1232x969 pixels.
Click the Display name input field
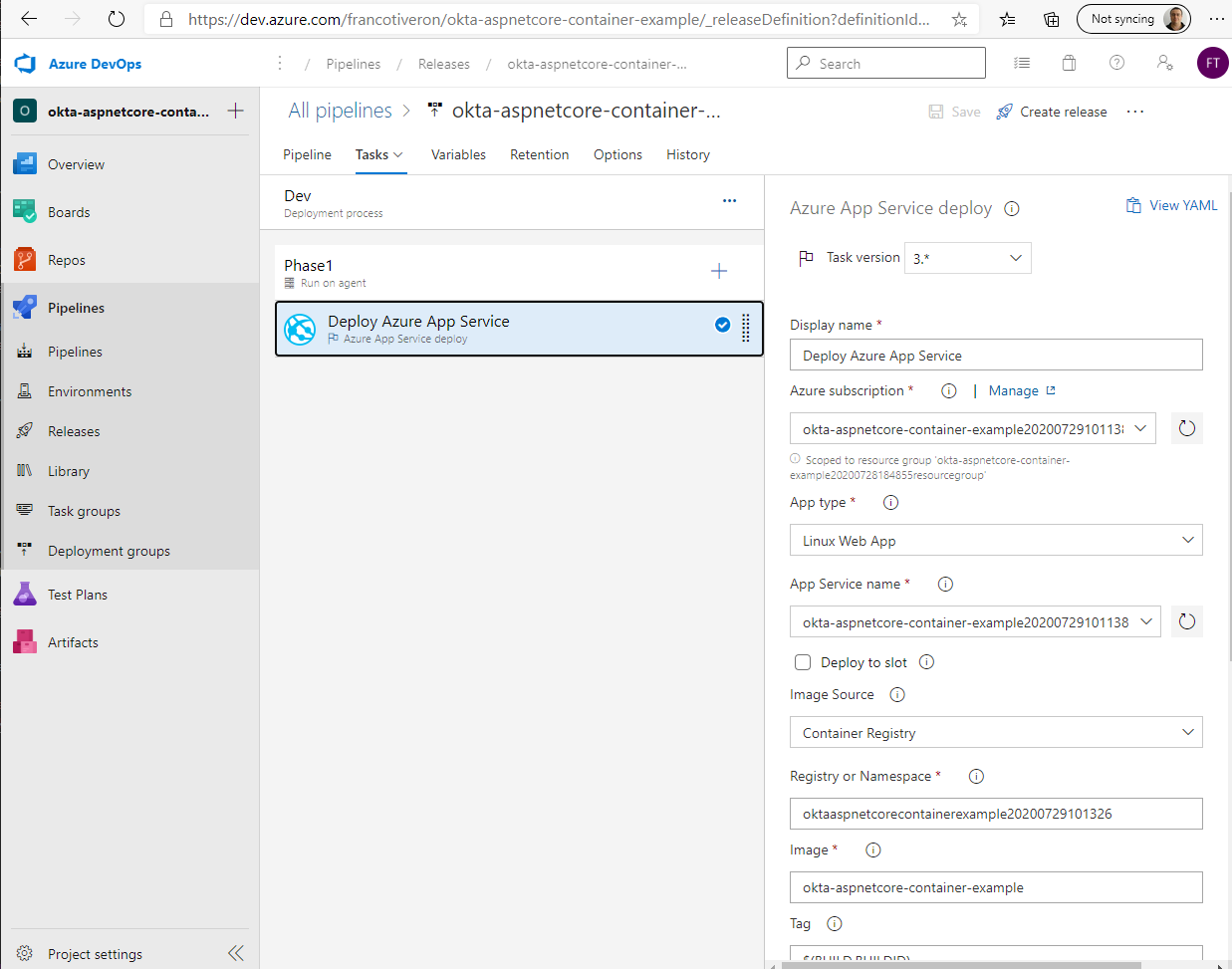(996, 356)
